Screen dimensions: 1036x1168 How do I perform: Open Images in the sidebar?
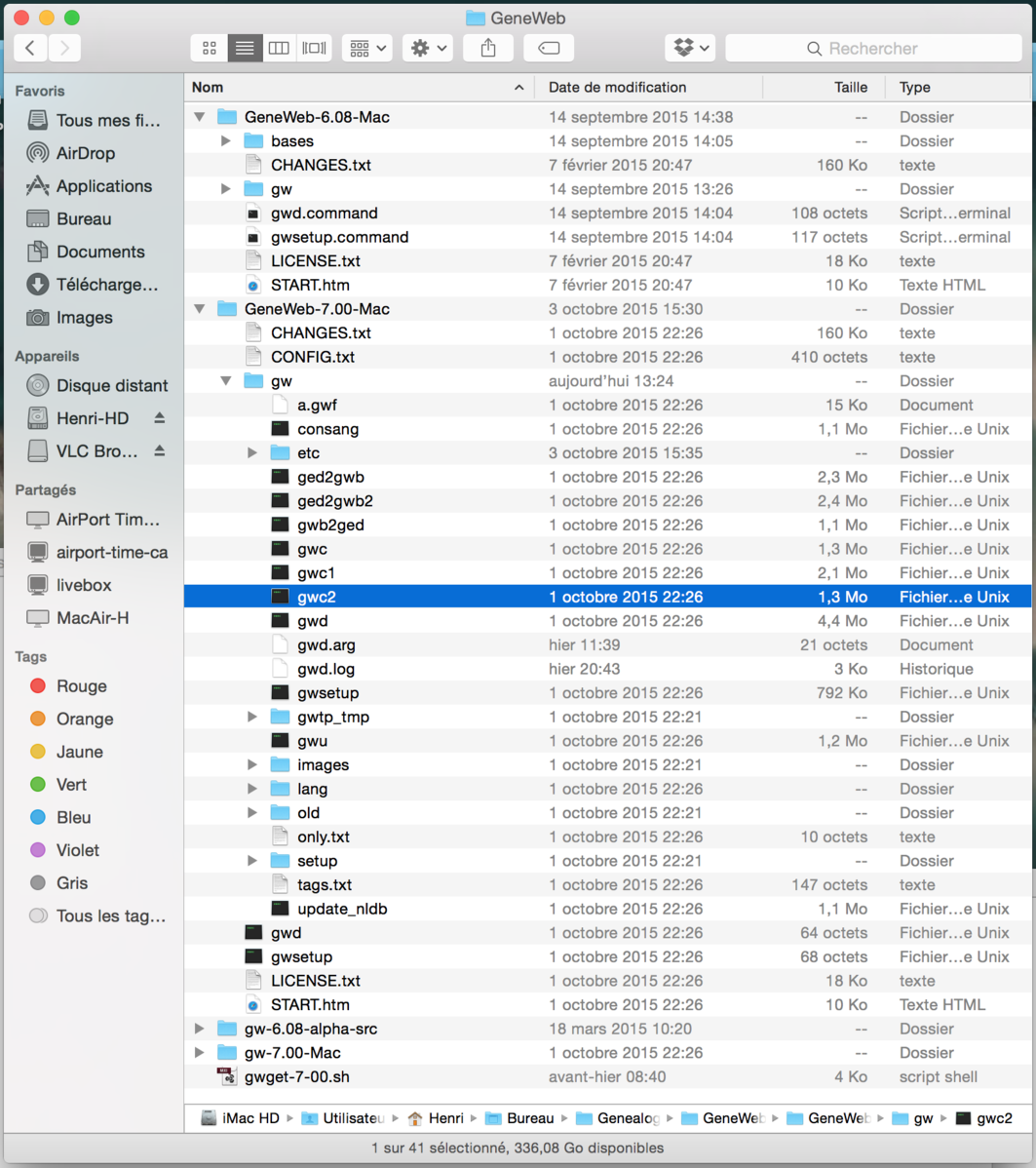pos(70,317)
